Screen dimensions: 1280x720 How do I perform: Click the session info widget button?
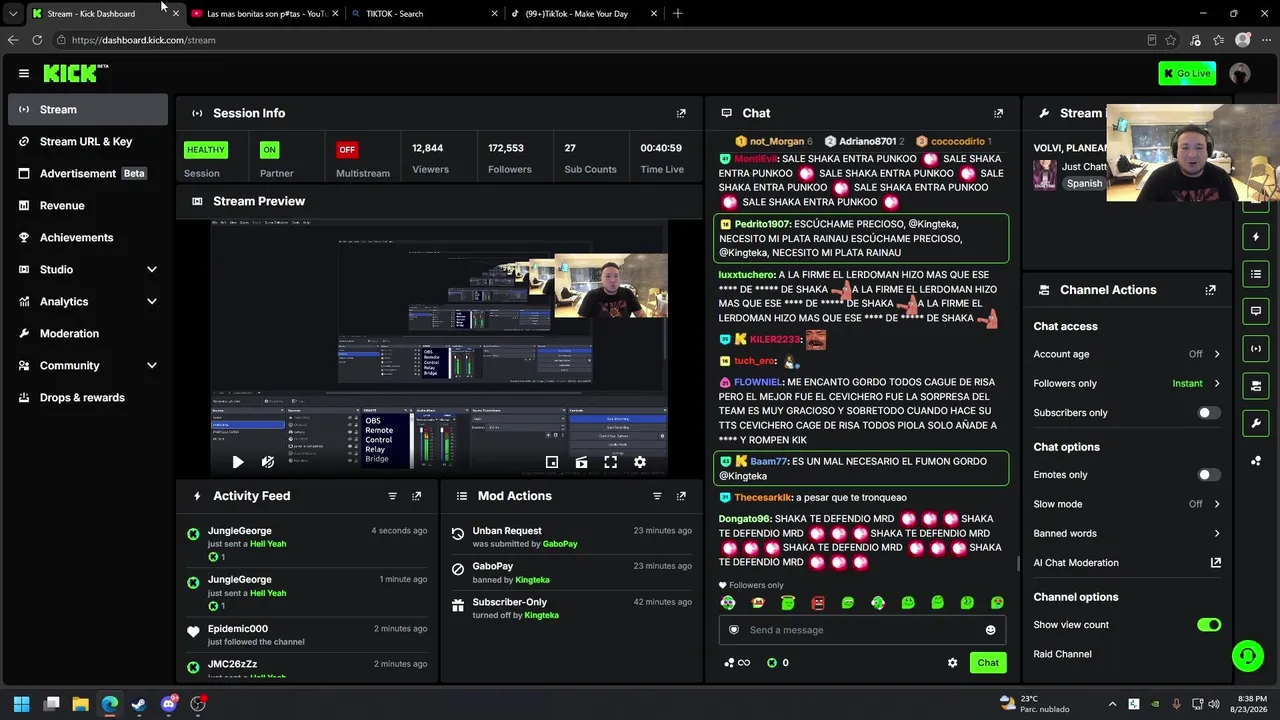[1256, 348]
